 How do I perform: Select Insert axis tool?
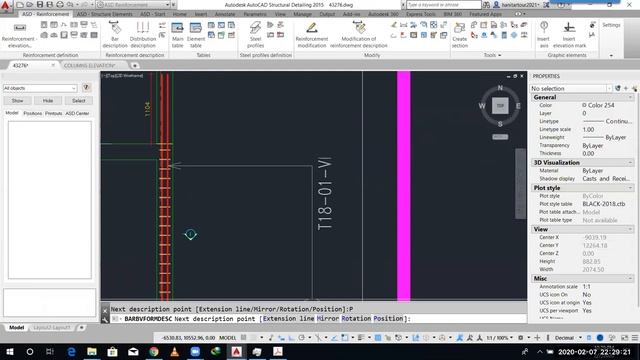[x=543, y=35]
